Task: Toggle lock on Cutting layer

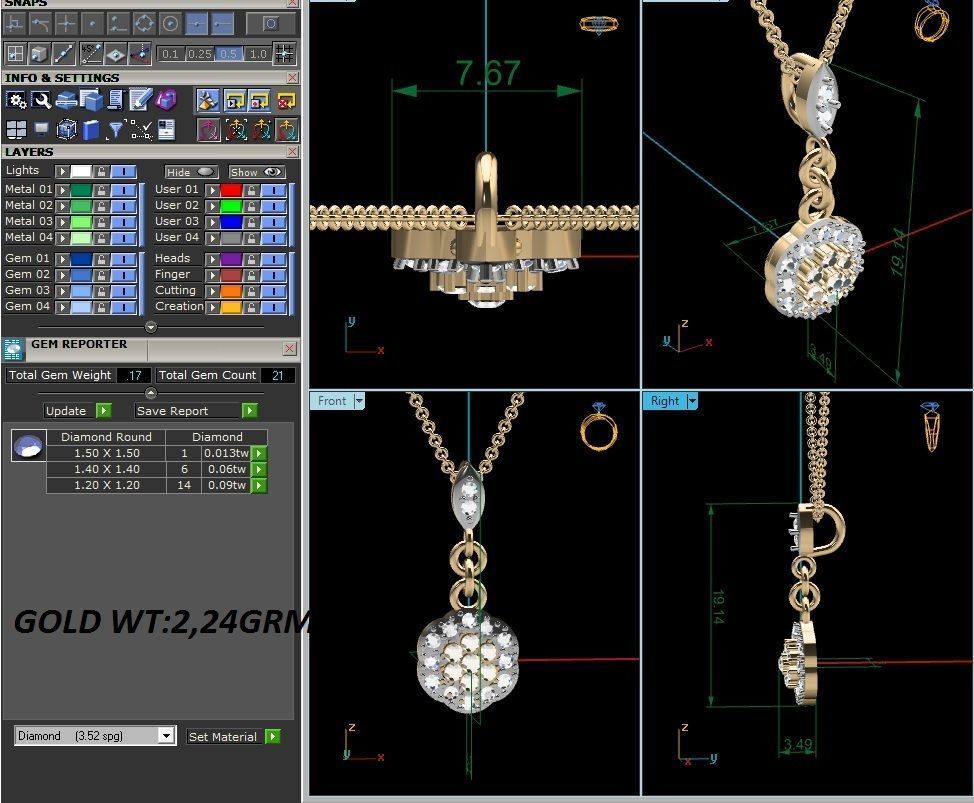Action: coord(251,291)
